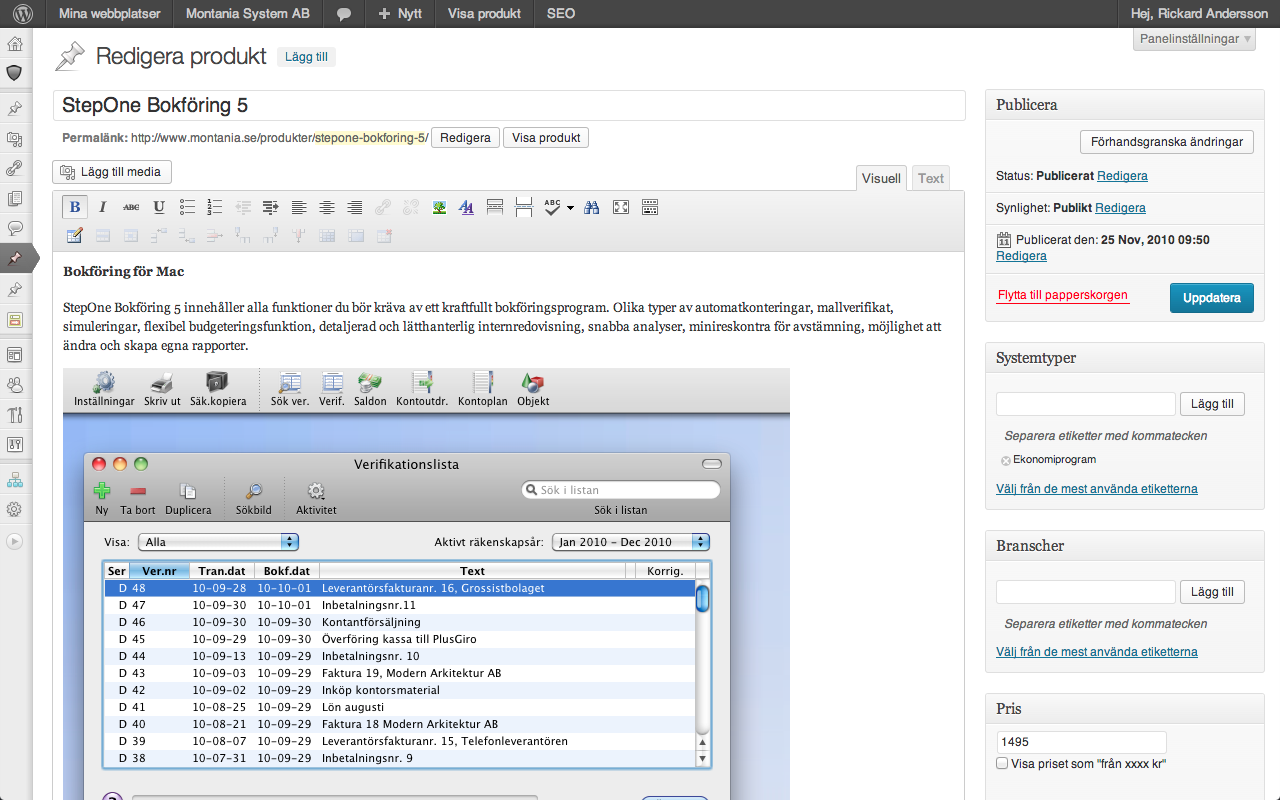This screenshot has width=1280, height=800.
Task: Open the Montania System AB menu
Action: tap(248, 14)
